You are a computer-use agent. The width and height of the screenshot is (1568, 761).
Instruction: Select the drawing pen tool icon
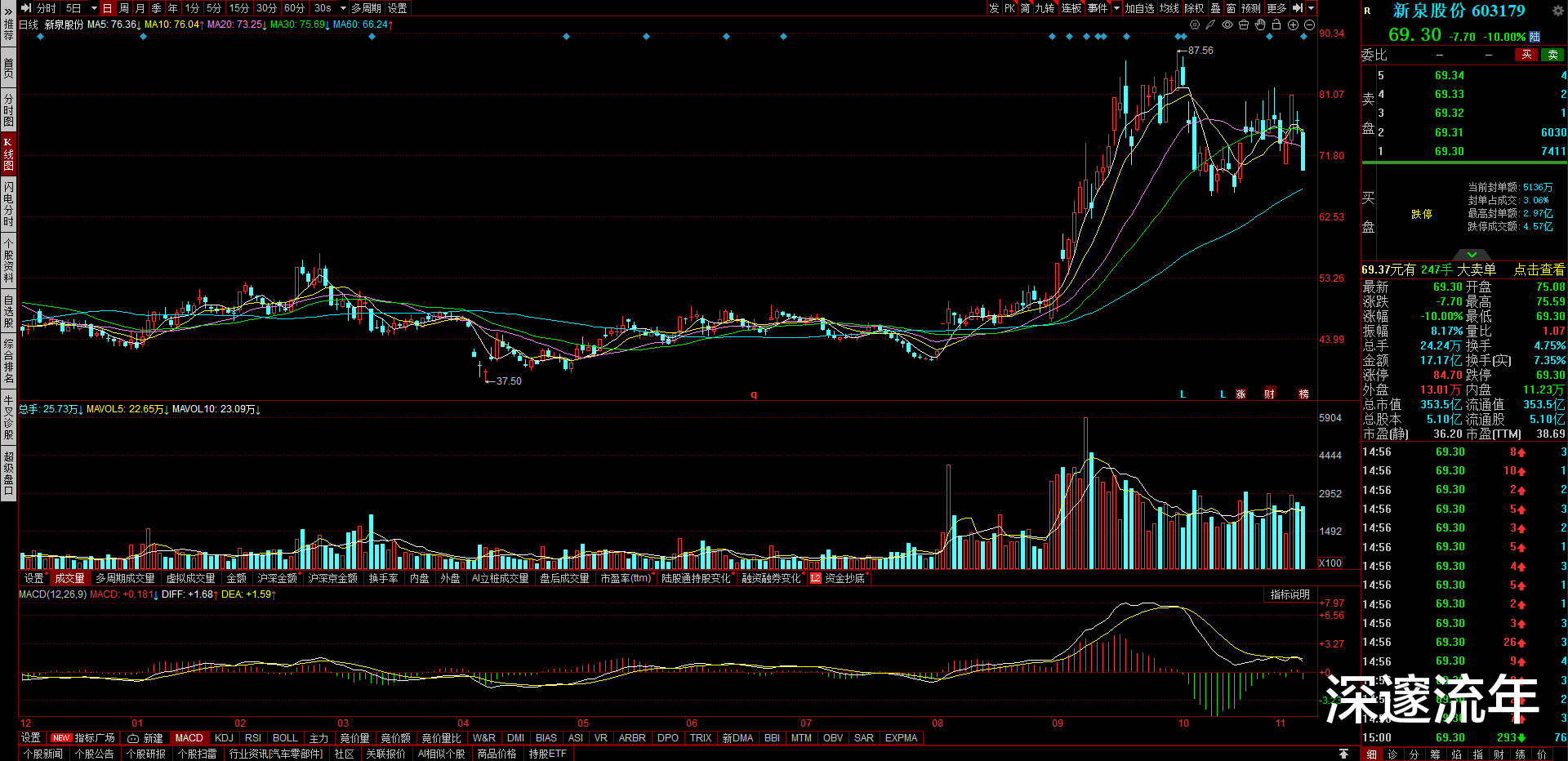[1211, 25]
